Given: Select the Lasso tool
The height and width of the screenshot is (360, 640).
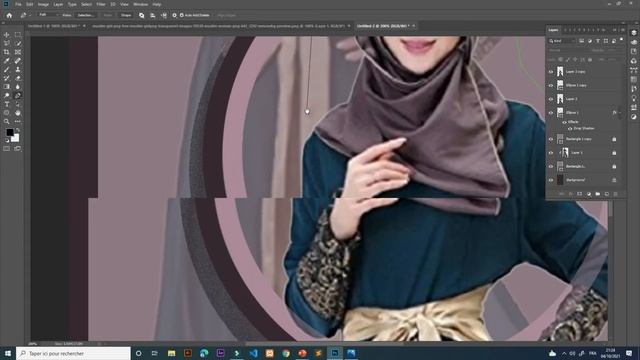Looking at the screenshot, I should tap(7, 43).
